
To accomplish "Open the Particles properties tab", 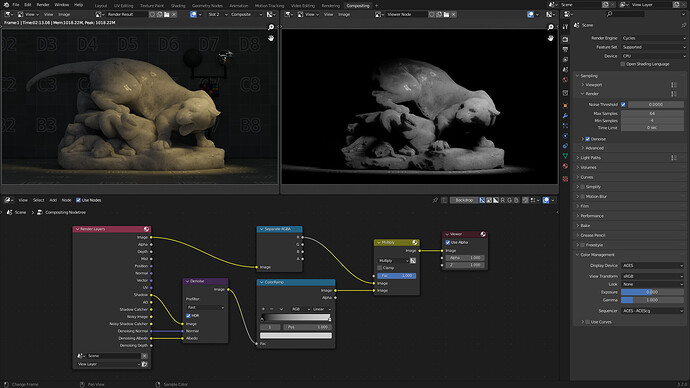I will (x=565, y=126).
